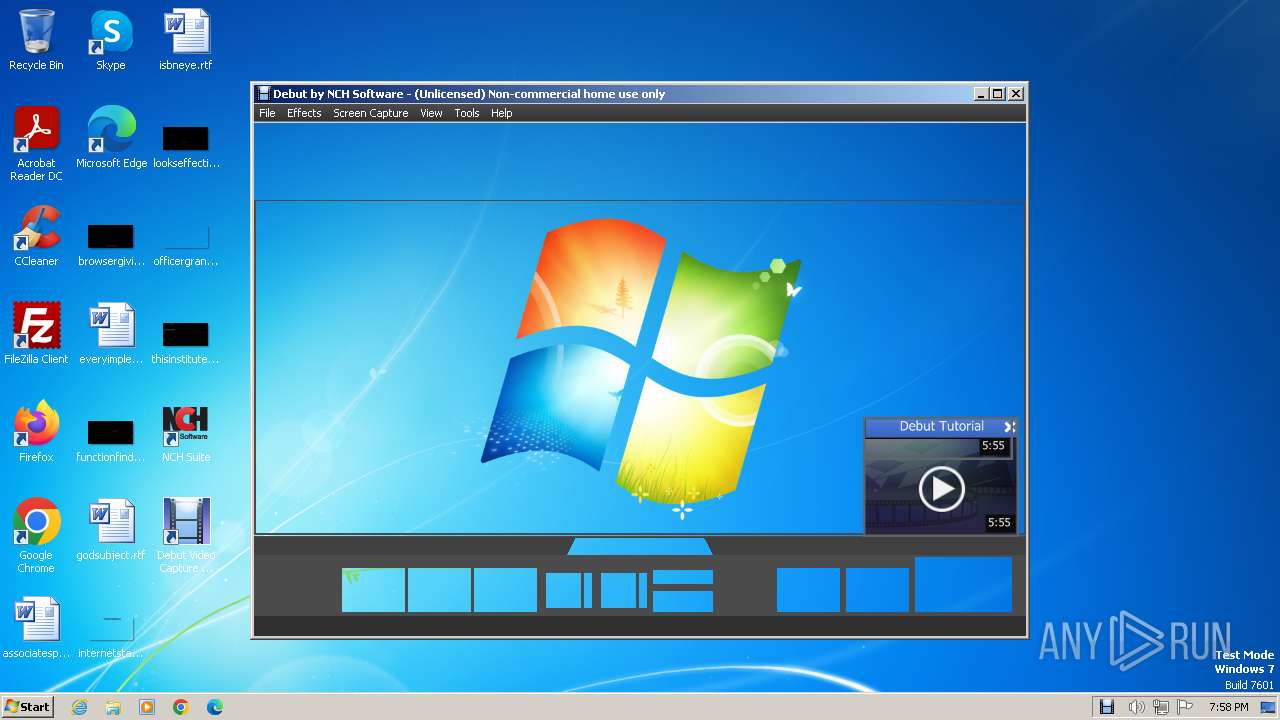
Task: Open the Tools menu
Action: click(x=467, y=113)
